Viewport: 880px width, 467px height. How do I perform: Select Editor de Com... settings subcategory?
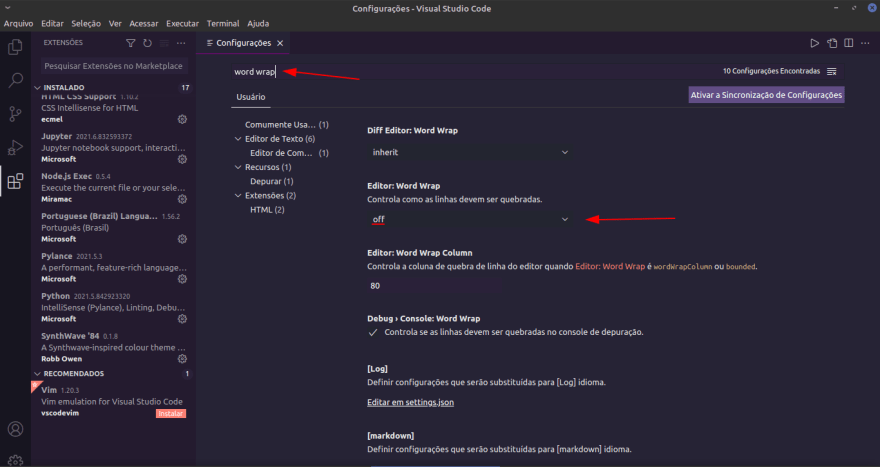[x=289, y=153]
